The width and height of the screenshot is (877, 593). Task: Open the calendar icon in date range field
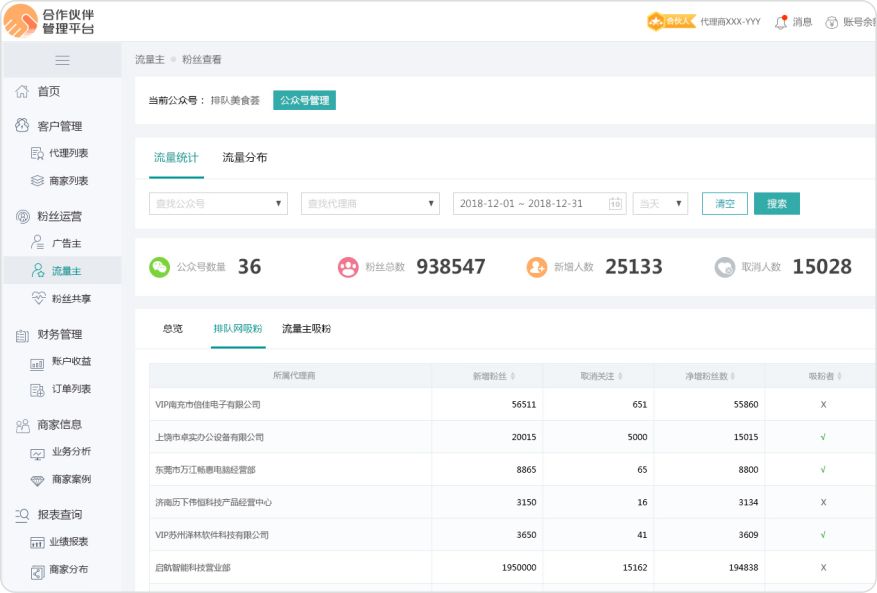click(x=615, y=204)
